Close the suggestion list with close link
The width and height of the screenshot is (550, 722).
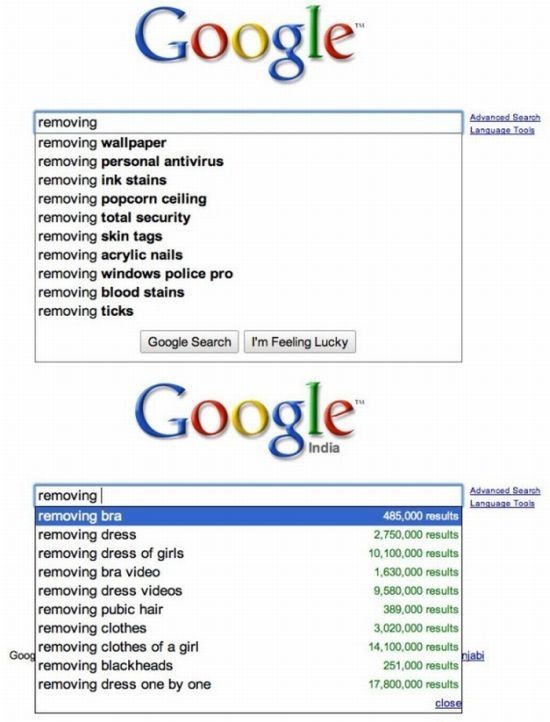[x=448, y=703]
